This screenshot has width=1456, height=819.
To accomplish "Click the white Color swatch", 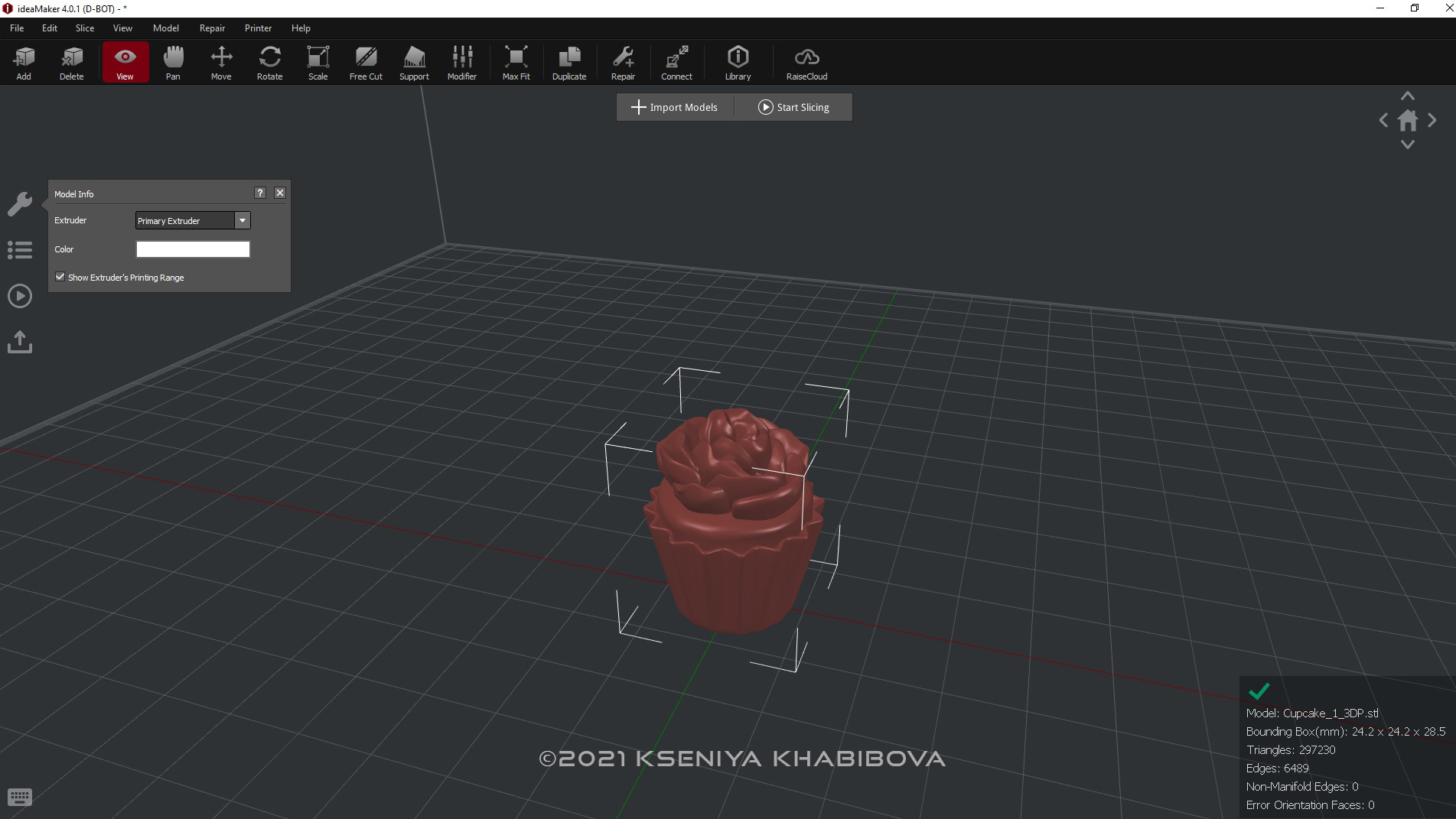I will (x=193, y=249).
